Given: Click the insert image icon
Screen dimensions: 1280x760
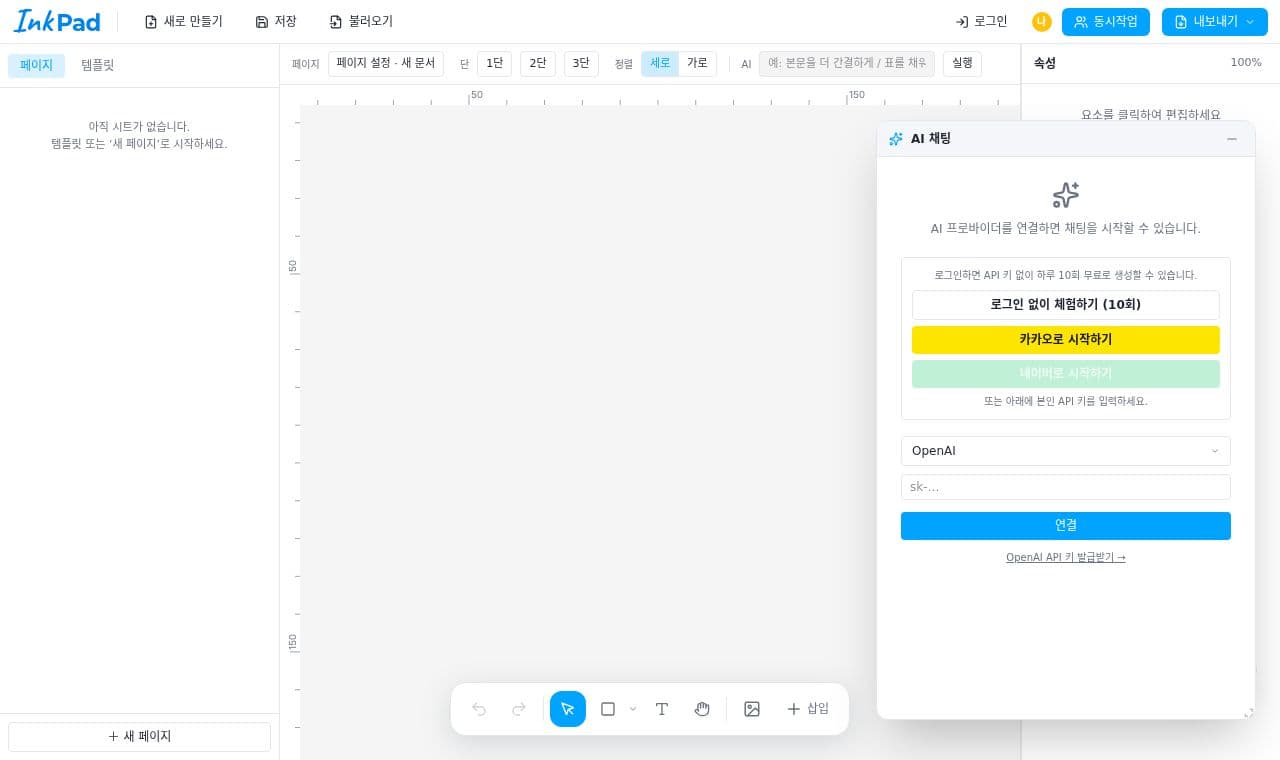Looking at the screenshot, I should click(x=752, y=709).
